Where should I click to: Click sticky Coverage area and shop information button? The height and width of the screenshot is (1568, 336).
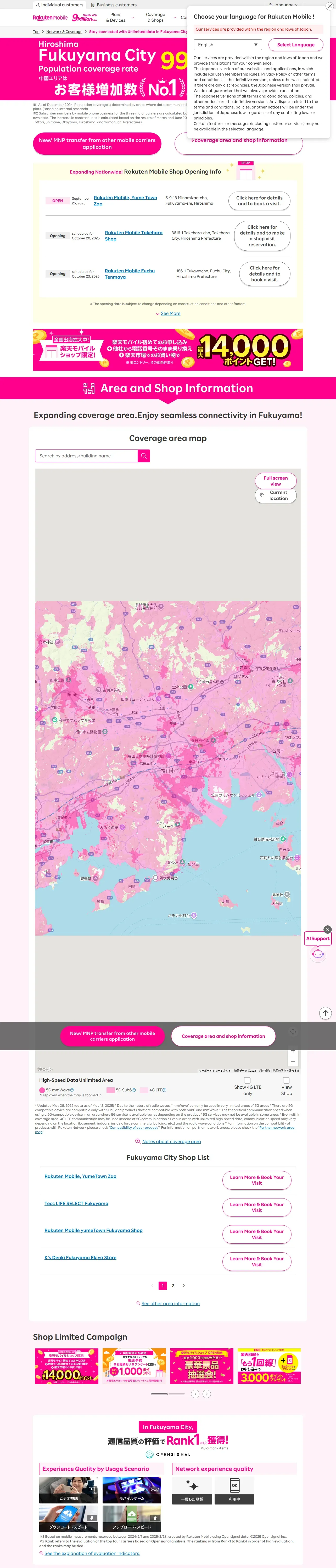click(x=223, y=1036)
